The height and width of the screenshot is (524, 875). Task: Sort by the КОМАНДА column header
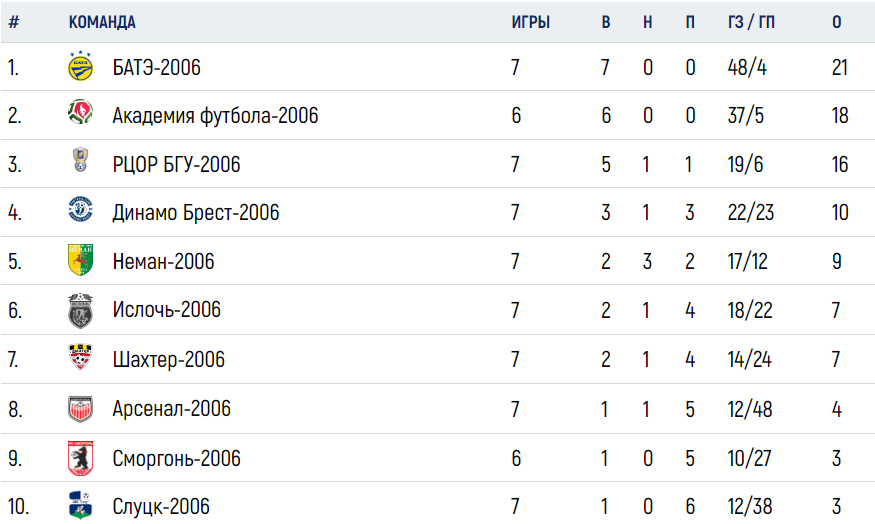pyautogui.click(x=102, y=22)
